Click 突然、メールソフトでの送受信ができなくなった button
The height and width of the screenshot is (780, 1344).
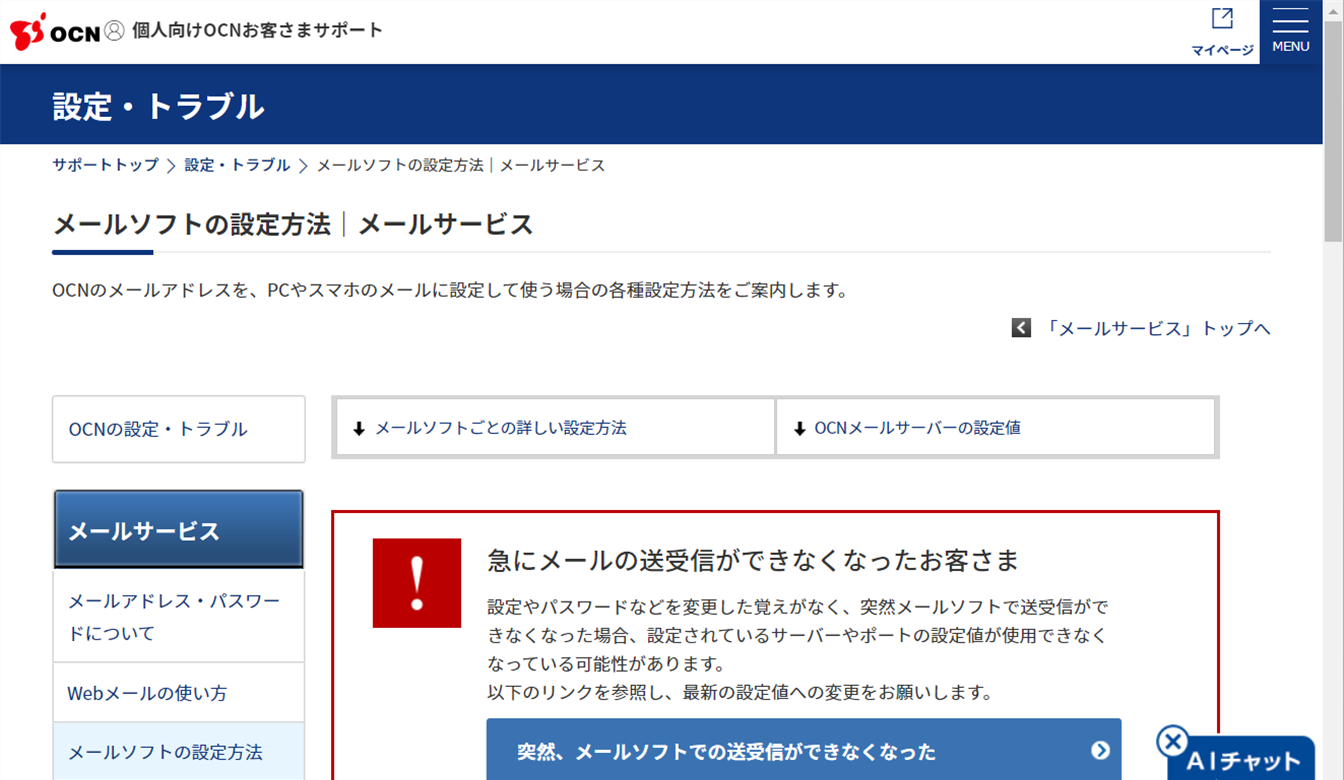point(804,750)
